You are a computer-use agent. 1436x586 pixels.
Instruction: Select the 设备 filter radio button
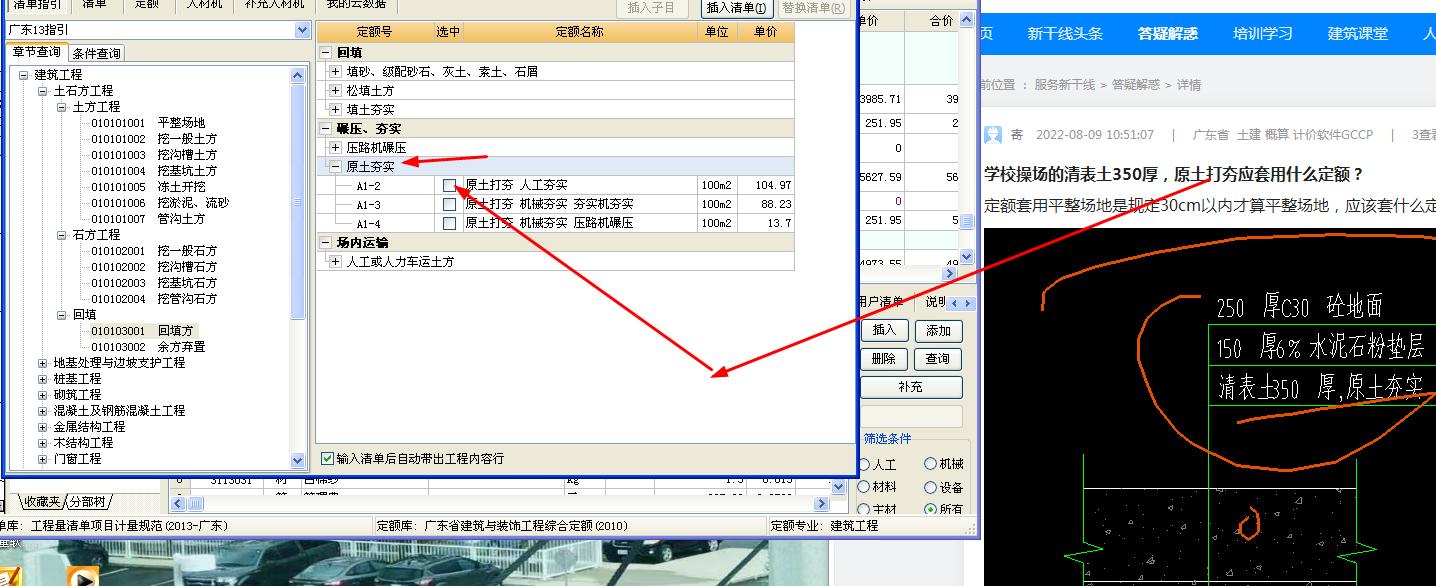[930, 487]
